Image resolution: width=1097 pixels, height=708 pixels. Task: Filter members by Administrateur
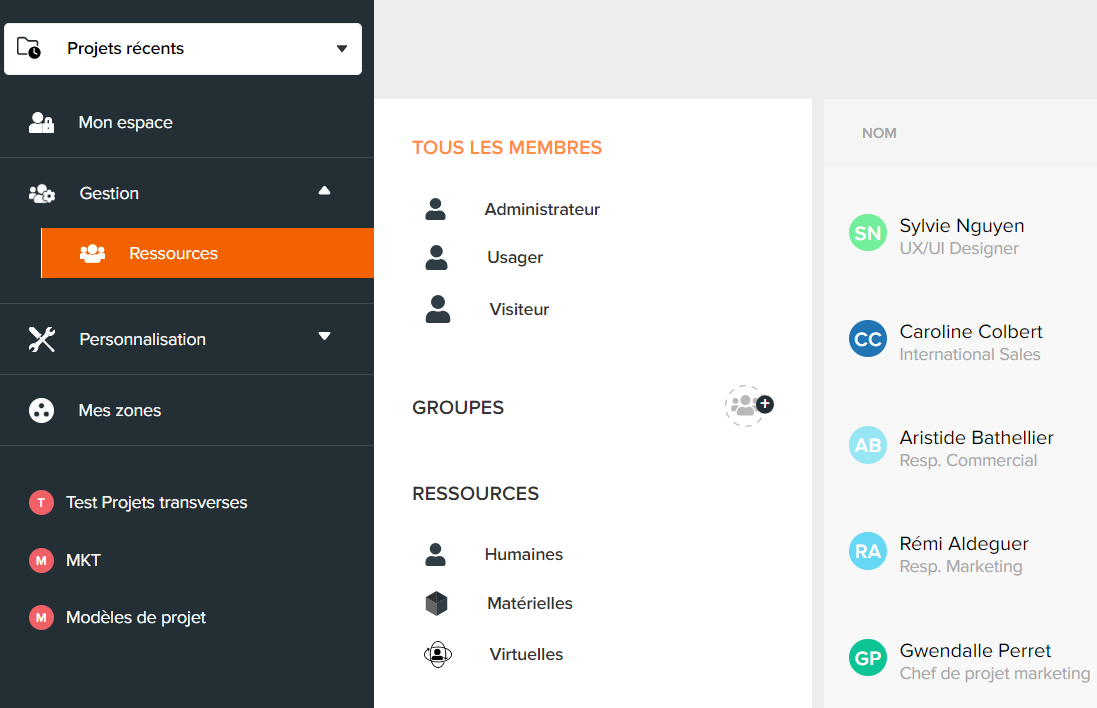point(542,209)
